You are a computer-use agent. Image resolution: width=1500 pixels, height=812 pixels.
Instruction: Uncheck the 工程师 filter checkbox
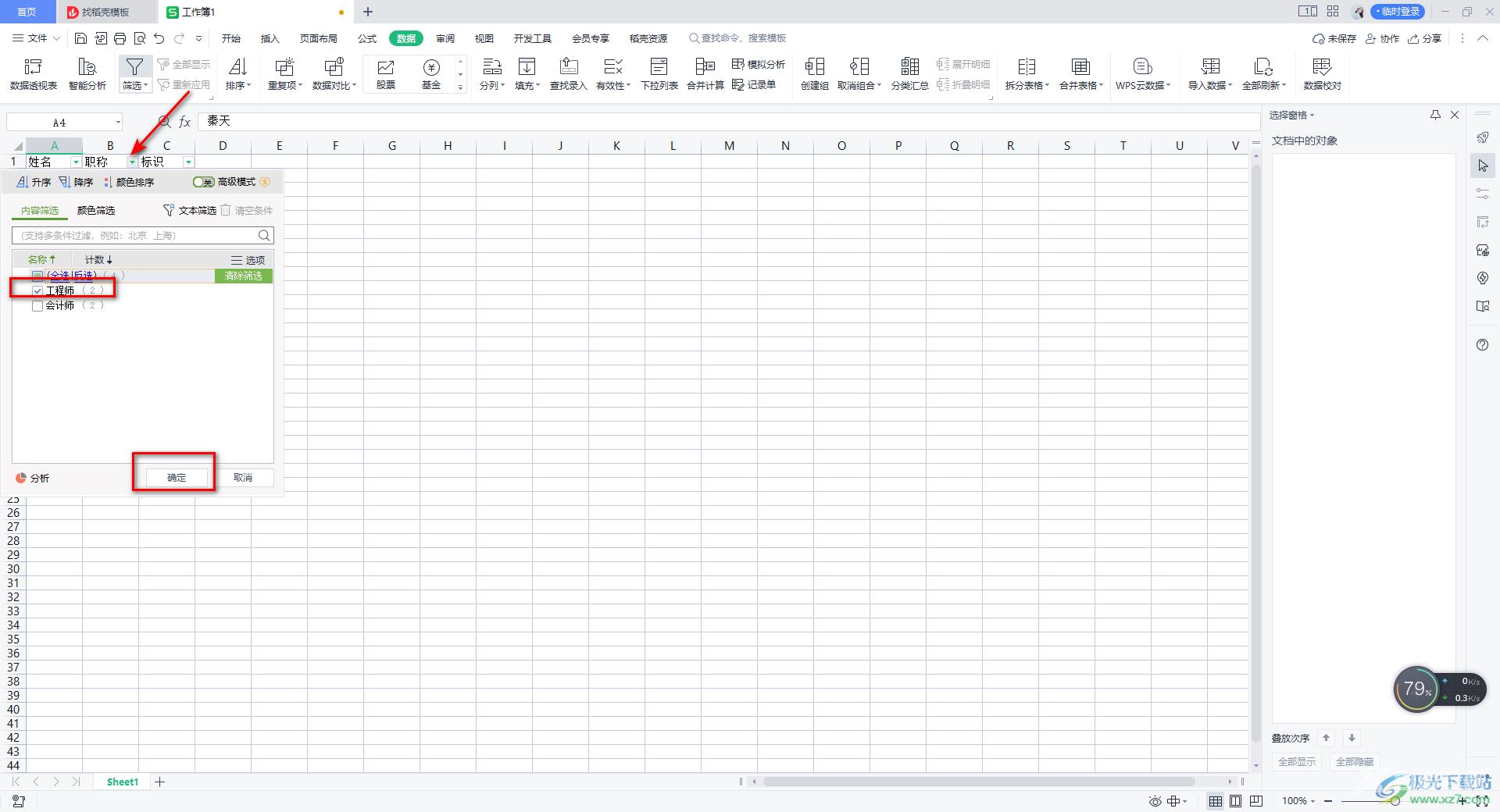(x=37, y=290)
